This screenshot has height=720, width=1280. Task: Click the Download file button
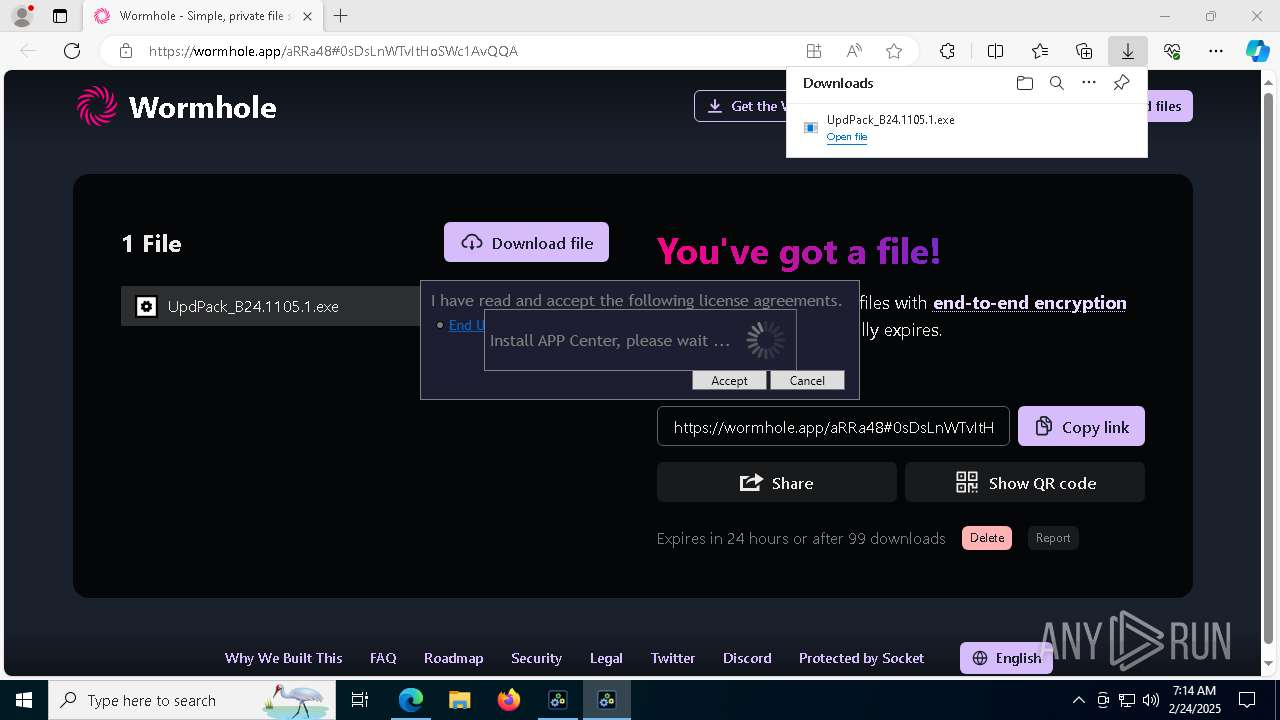tap(526, 242)
